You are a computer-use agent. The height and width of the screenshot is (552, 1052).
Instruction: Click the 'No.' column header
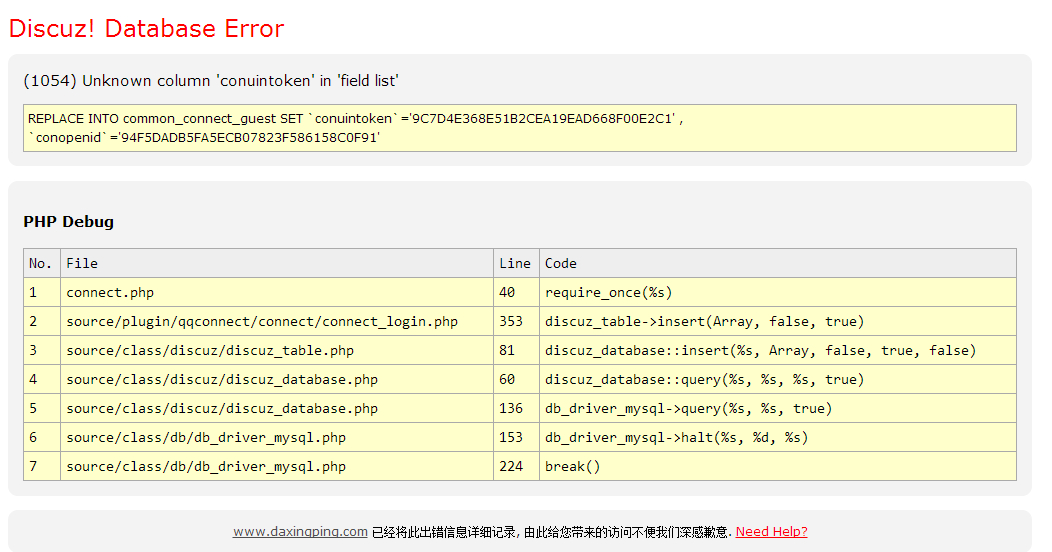click(42, 264)
